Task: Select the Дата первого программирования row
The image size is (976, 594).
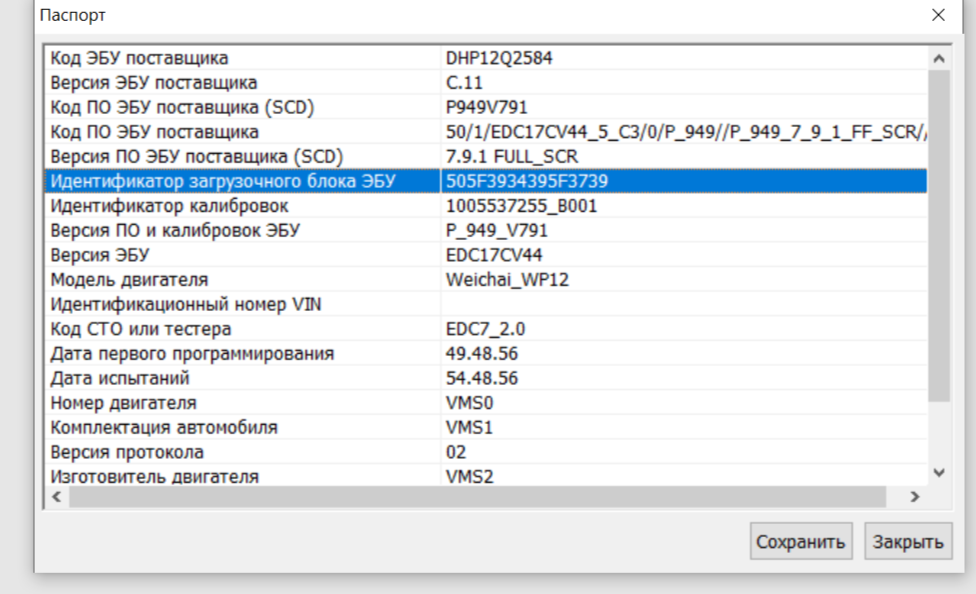Action: (x=192, y=354)
